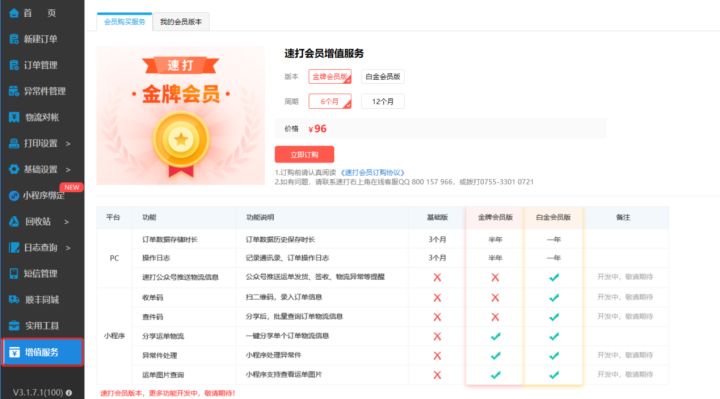Click the 打印设置 printer icon
Image resolution: width=720 pixels, height=399 pixels.
[14, 143]
